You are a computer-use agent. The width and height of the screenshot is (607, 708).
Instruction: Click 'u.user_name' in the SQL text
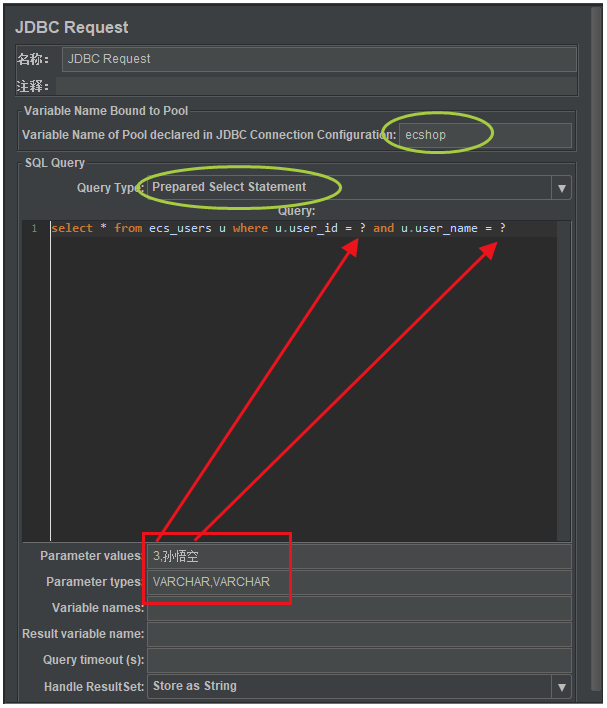click(x=439, y=228)
